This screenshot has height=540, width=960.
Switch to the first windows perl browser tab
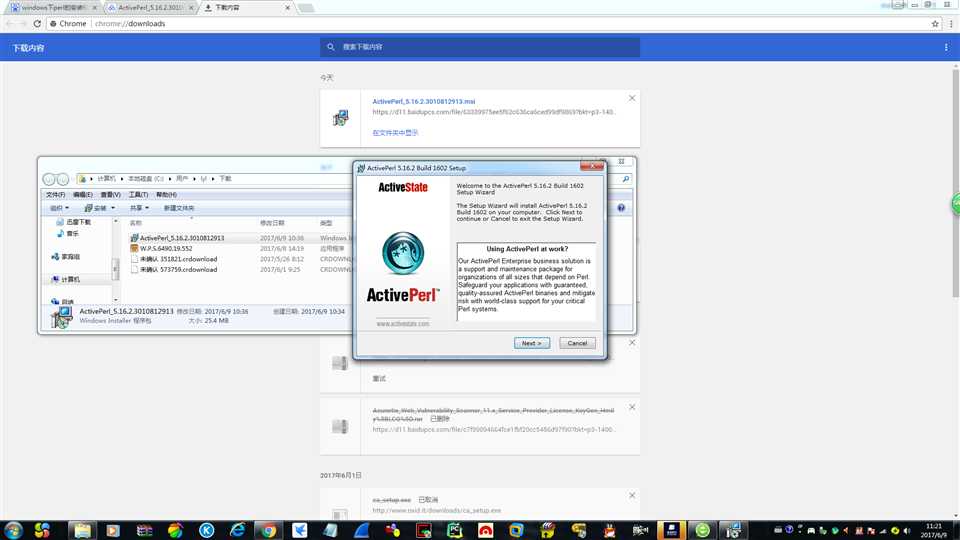tap(53, 7)
